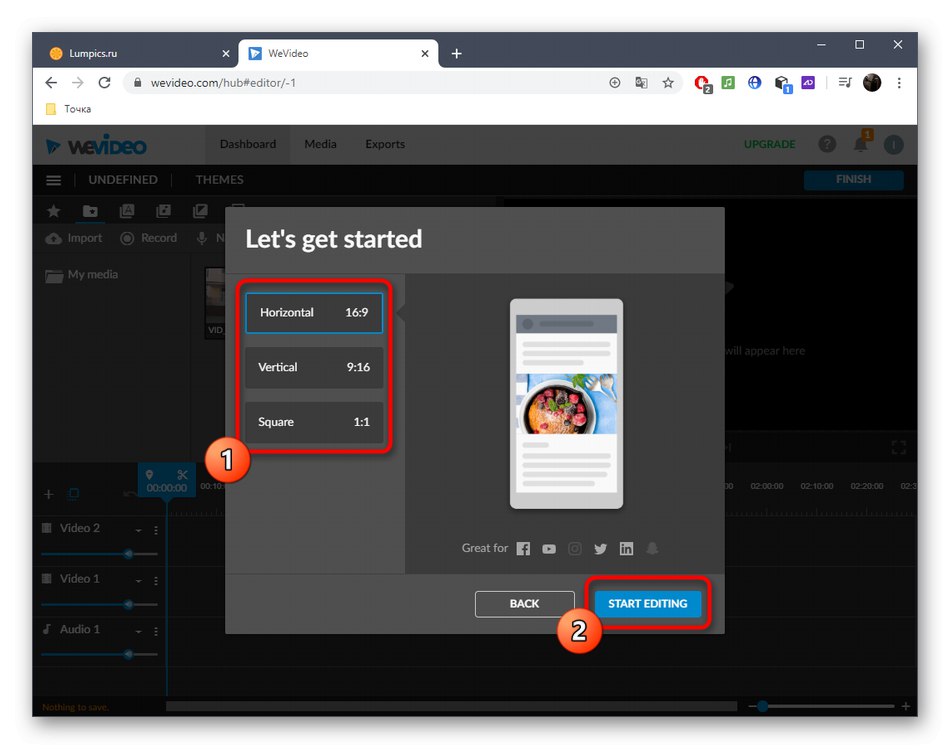Open a new browser tab
950x749 pixels.
(x=456, y=54)
